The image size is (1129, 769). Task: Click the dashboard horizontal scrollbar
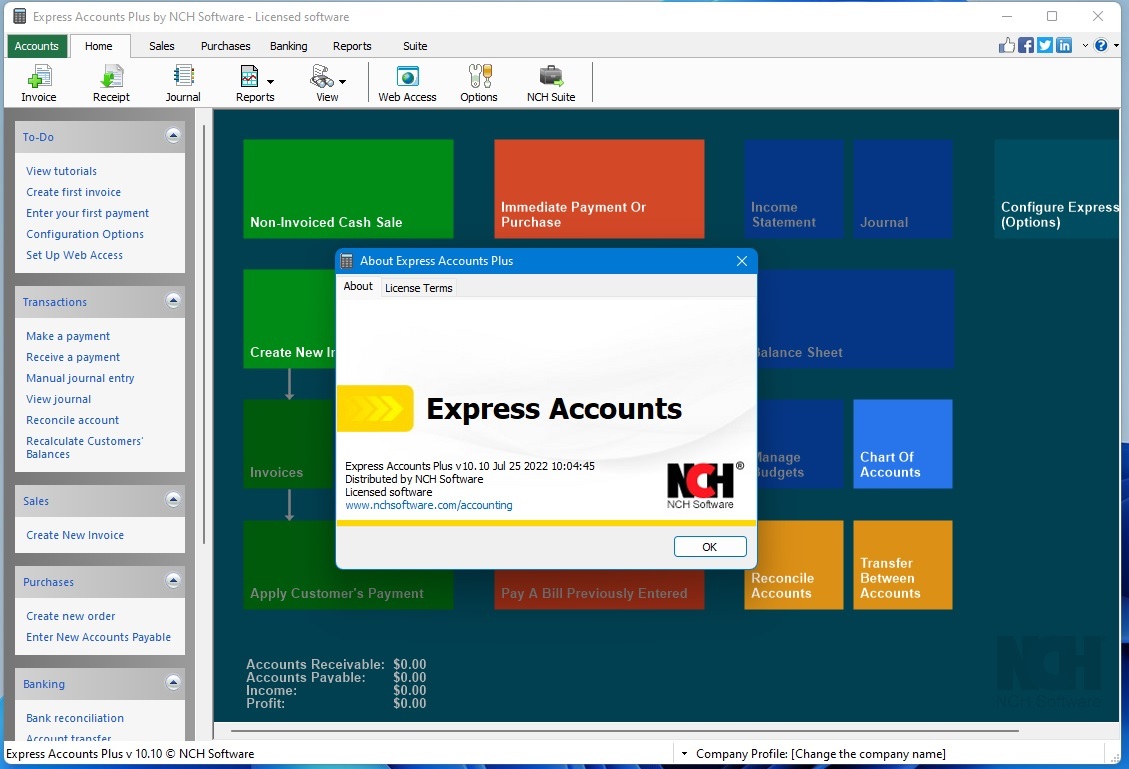tap(624, 731)
